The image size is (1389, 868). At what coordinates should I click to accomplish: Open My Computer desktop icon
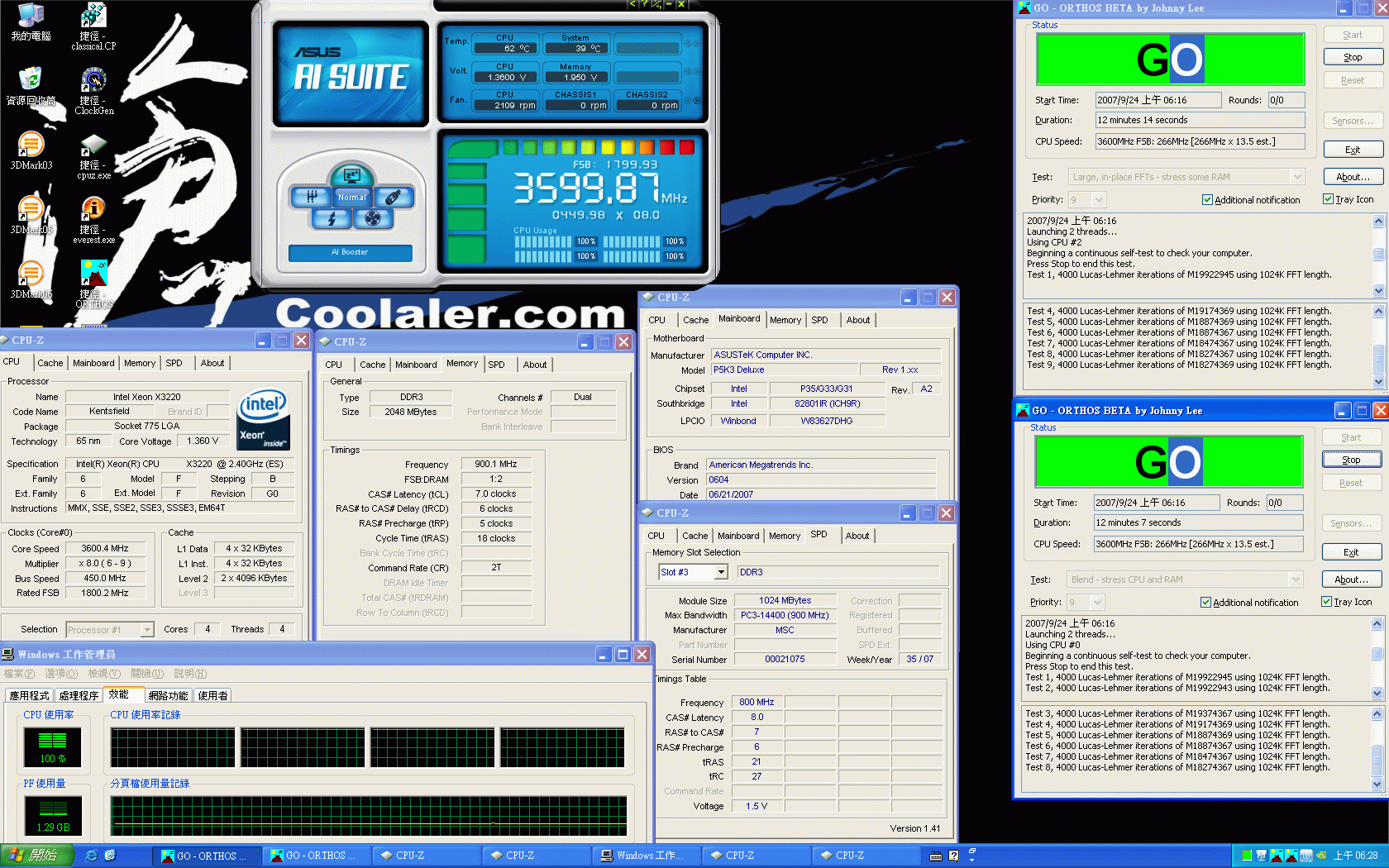point(31,23)
